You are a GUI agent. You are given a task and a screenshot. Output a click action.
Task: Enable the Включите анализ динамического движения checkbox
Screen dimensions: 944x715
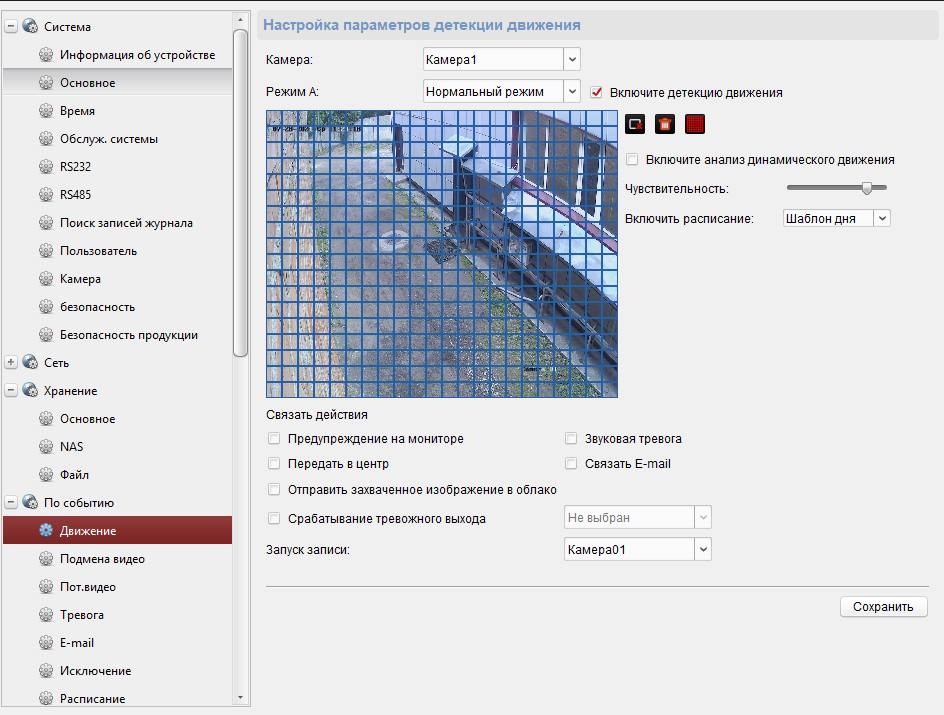point(632,159)
